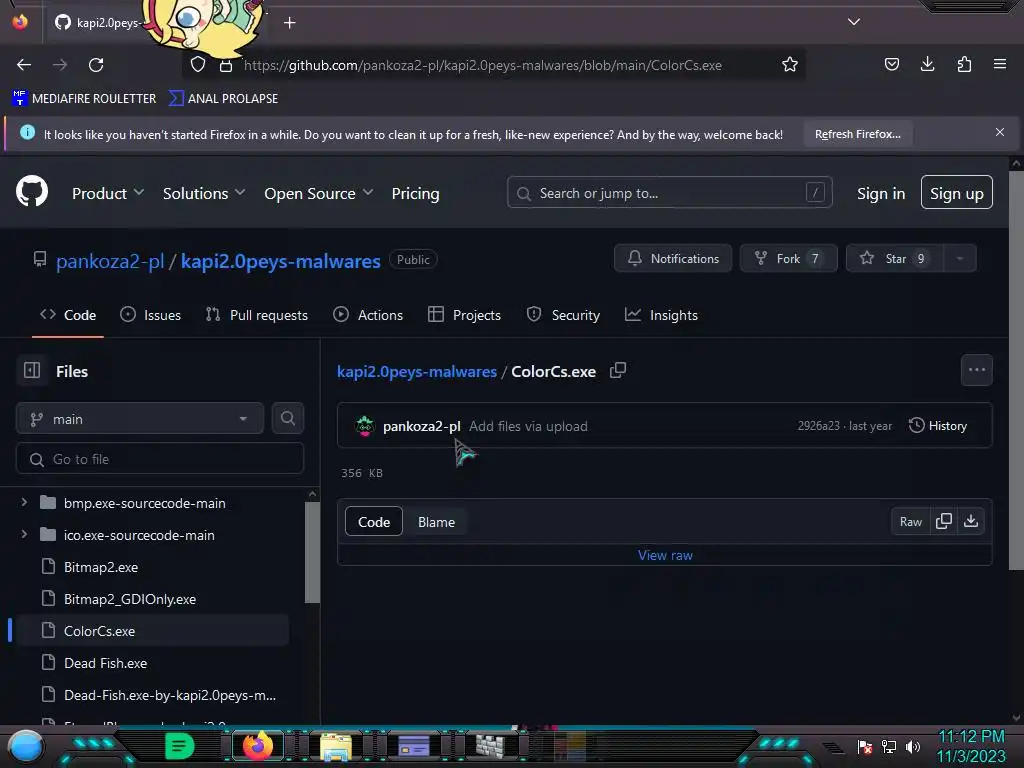Copy raw file contents icon
The image size is (1024, 768).
click(x=944, y=521)
